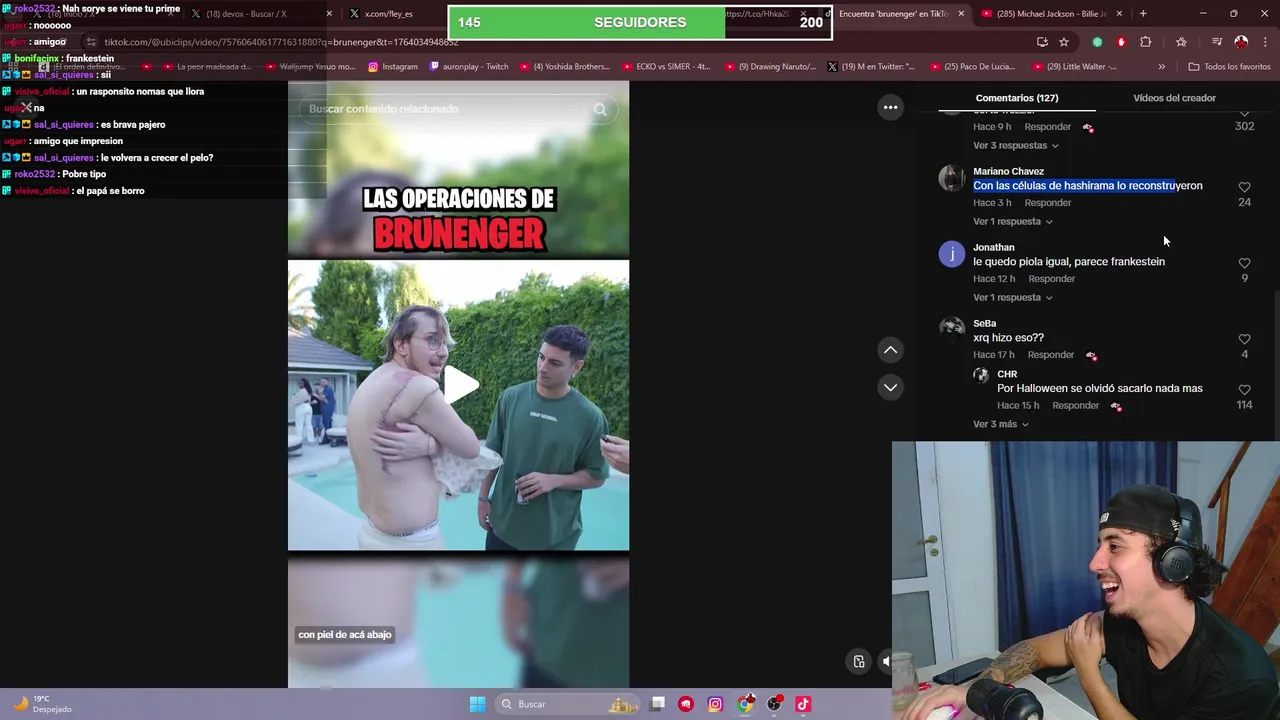The image size is (1280, 720).
Task: Open the 'Paco De Lucia' bookmark
Action: tap(972, 67)
